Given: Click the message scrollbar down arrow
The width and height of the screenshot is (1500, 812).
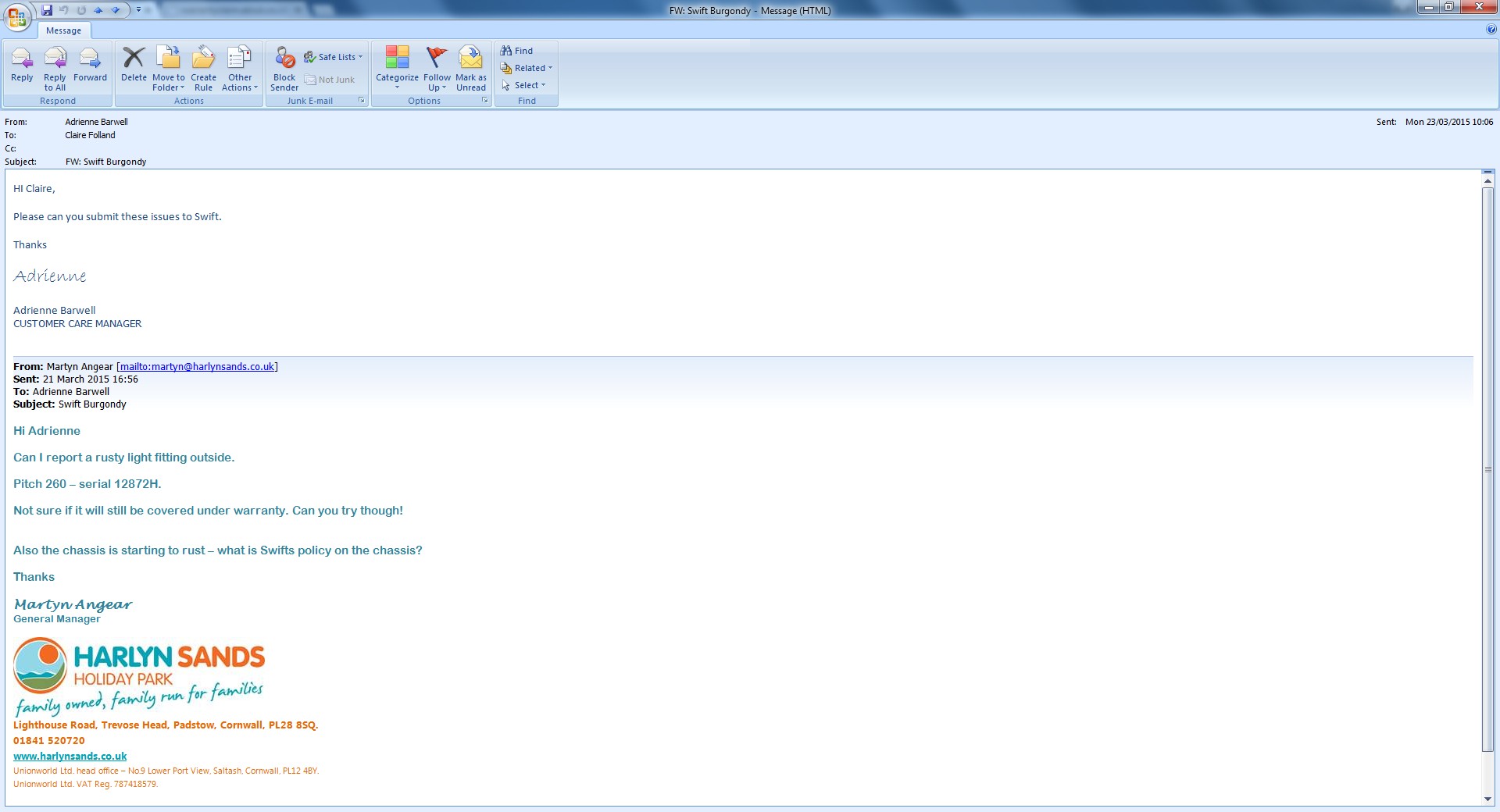Looking at the screenshot, I should coord(1487,799).
